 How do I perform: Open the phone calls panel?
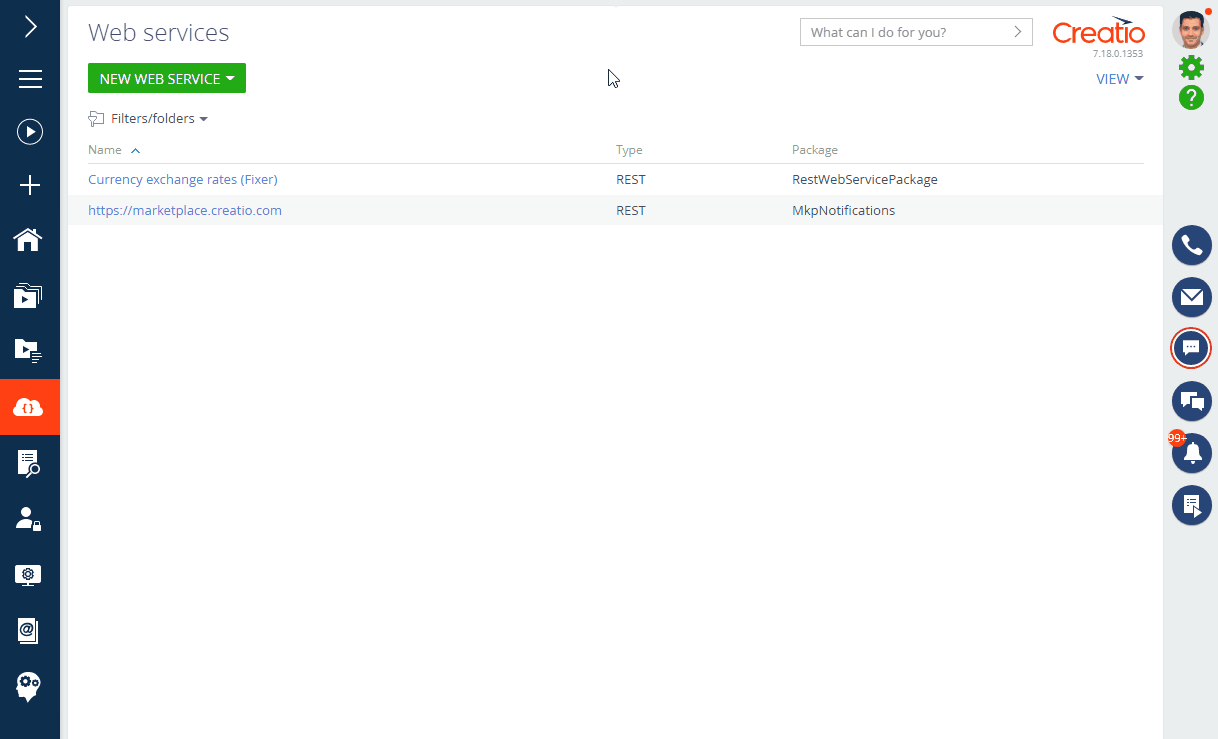point(1191,245)
